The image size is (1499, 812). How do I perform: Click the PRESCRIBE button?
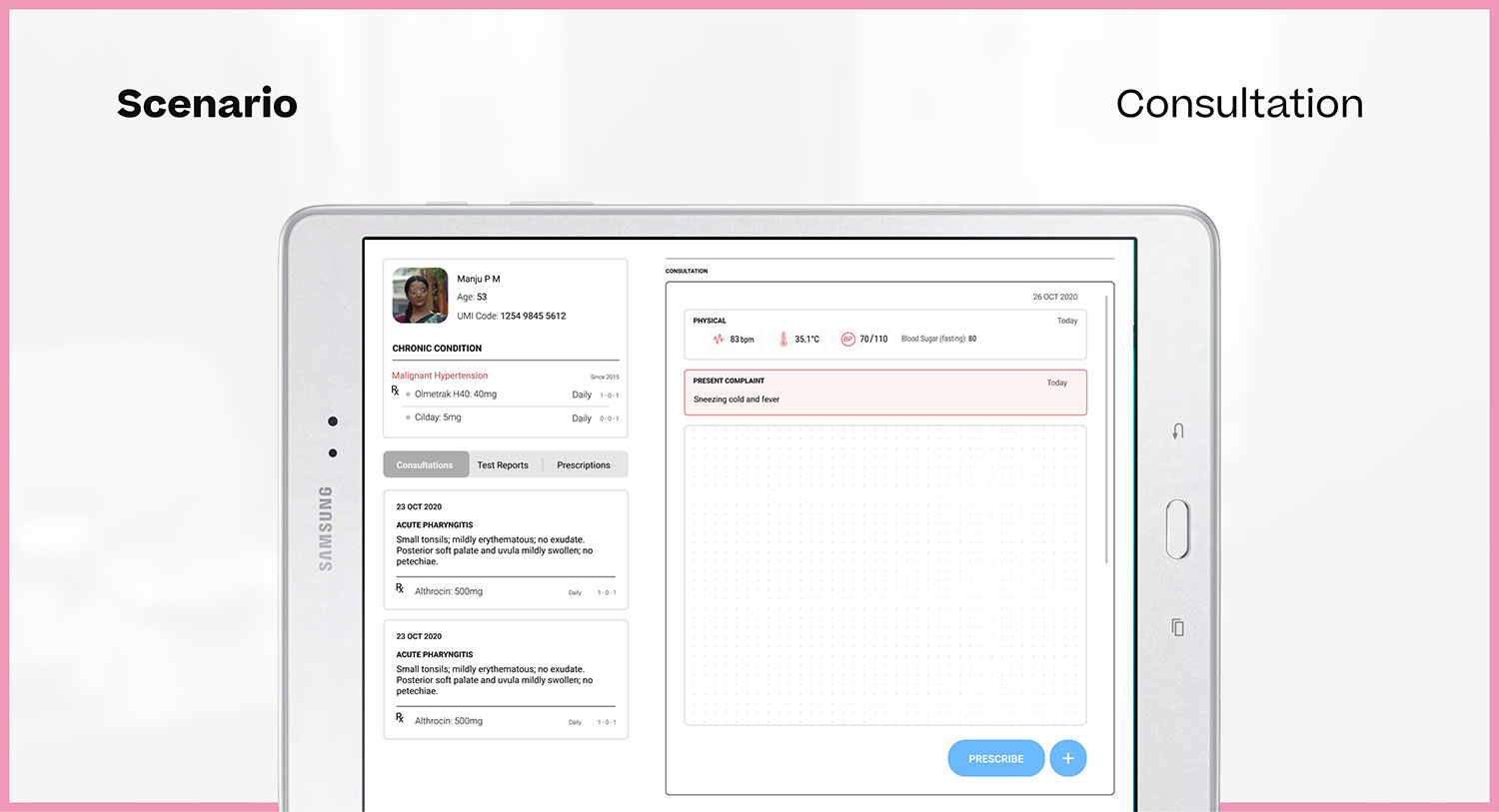[995, 759]
